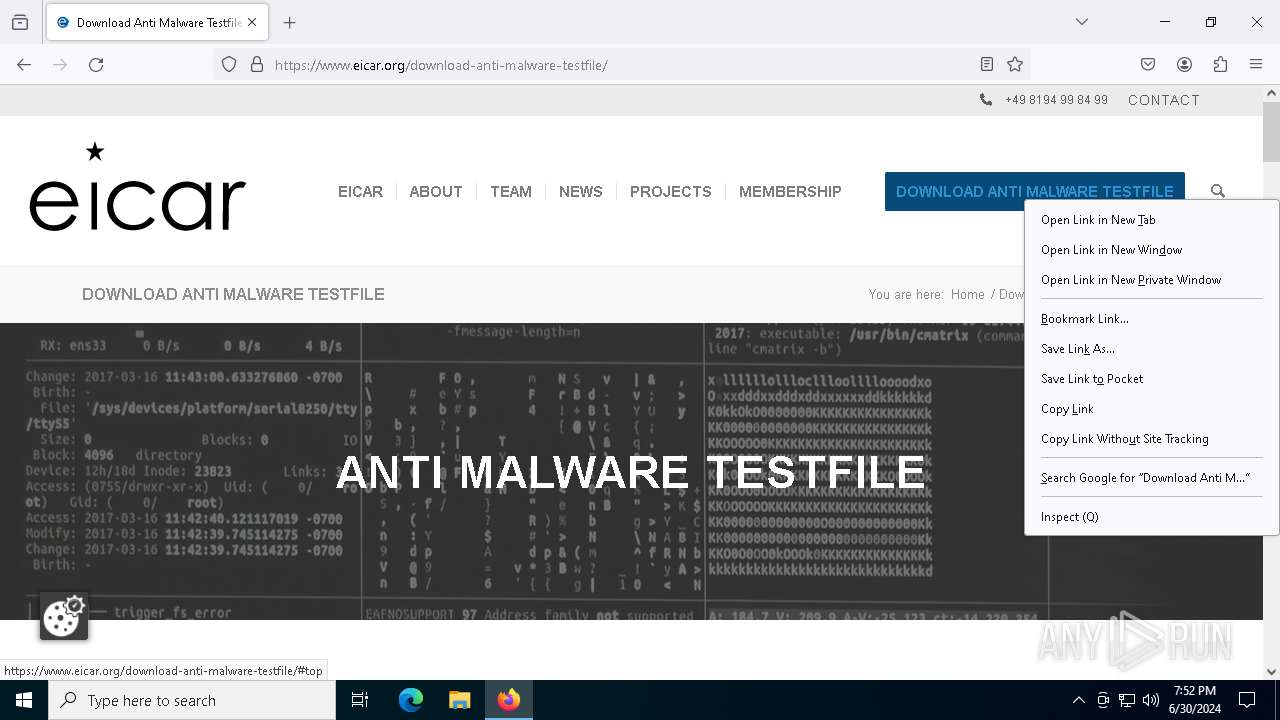The width and height of the screenshot is (1280, 720).
Task: Click Firefox icon in taskbar
Action: (509, 700)
